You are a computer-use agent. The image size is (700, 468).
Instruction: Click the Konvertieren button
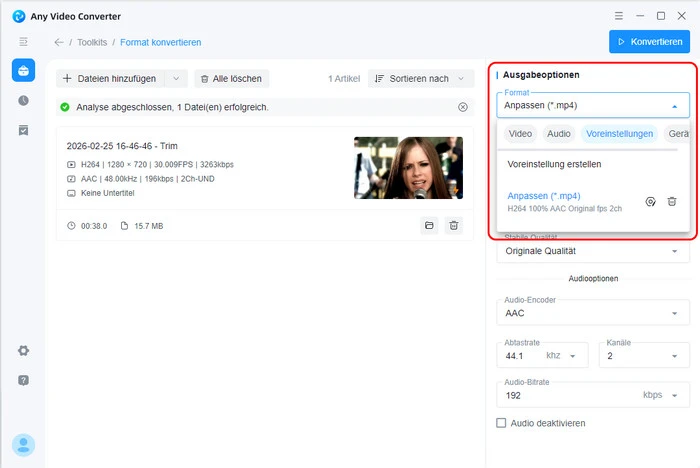[649, 42]
